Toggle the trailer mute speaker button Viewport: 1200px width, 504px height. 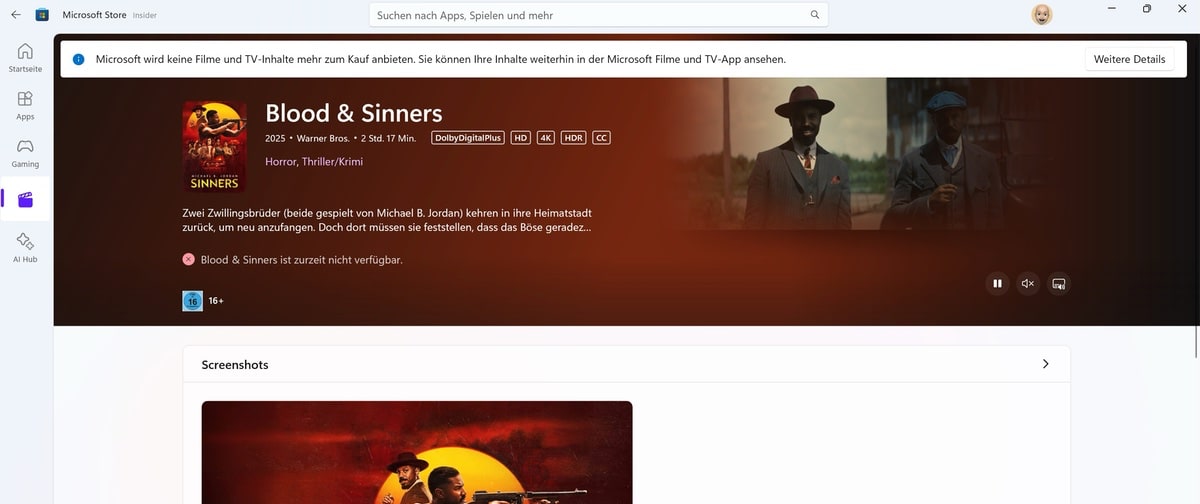pos(1028,284)
